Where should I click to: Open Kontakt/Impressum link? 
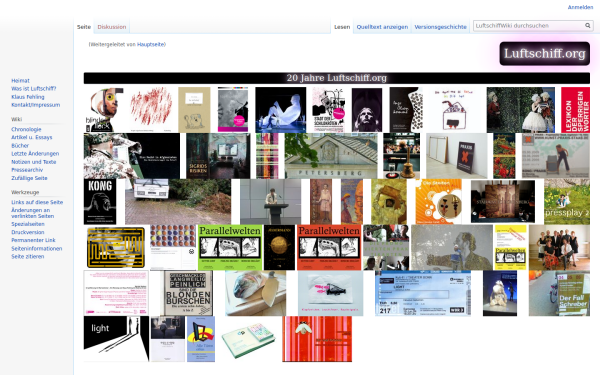click(36, 105)
